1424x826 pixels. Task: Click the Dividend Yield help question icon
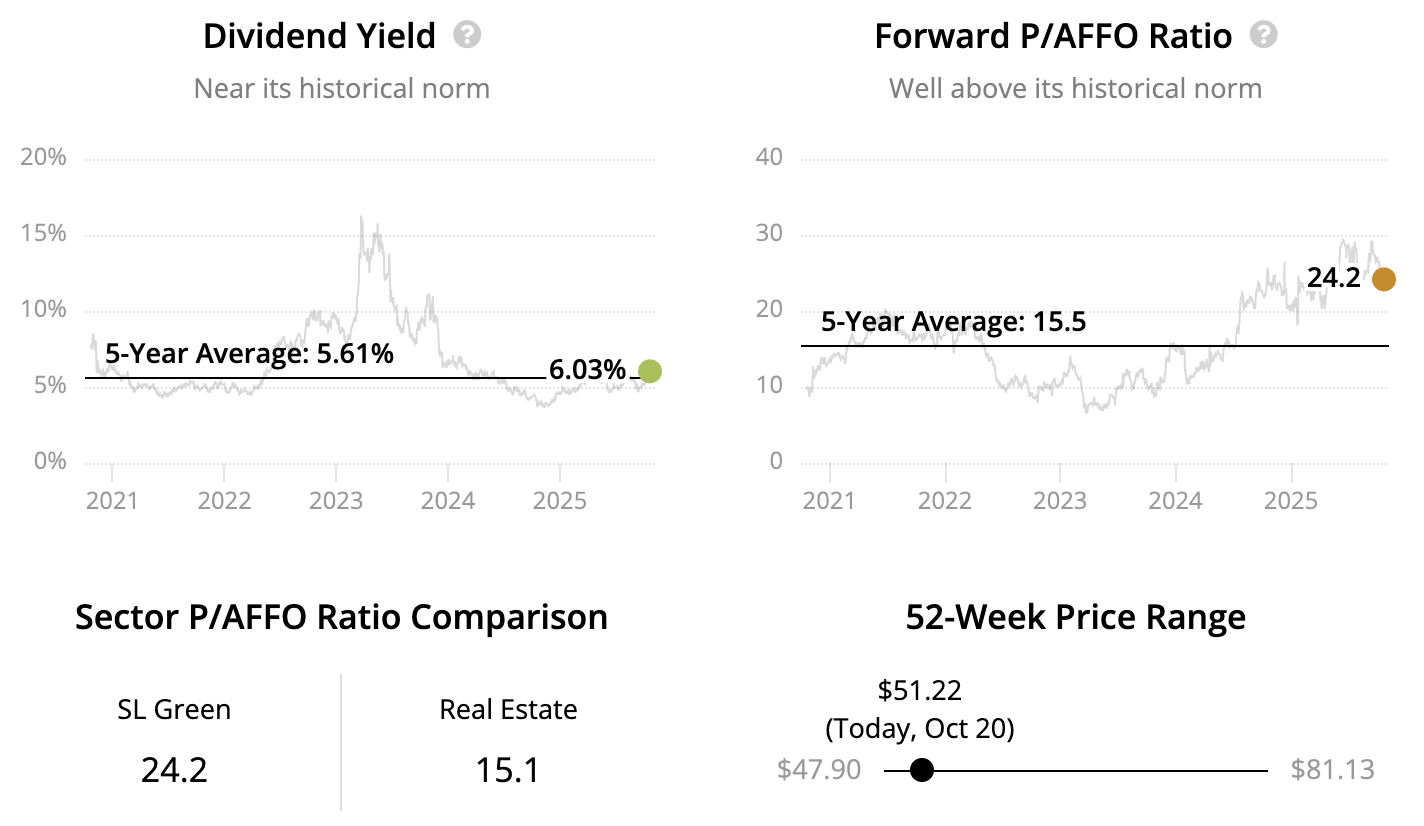coord(467,36)
